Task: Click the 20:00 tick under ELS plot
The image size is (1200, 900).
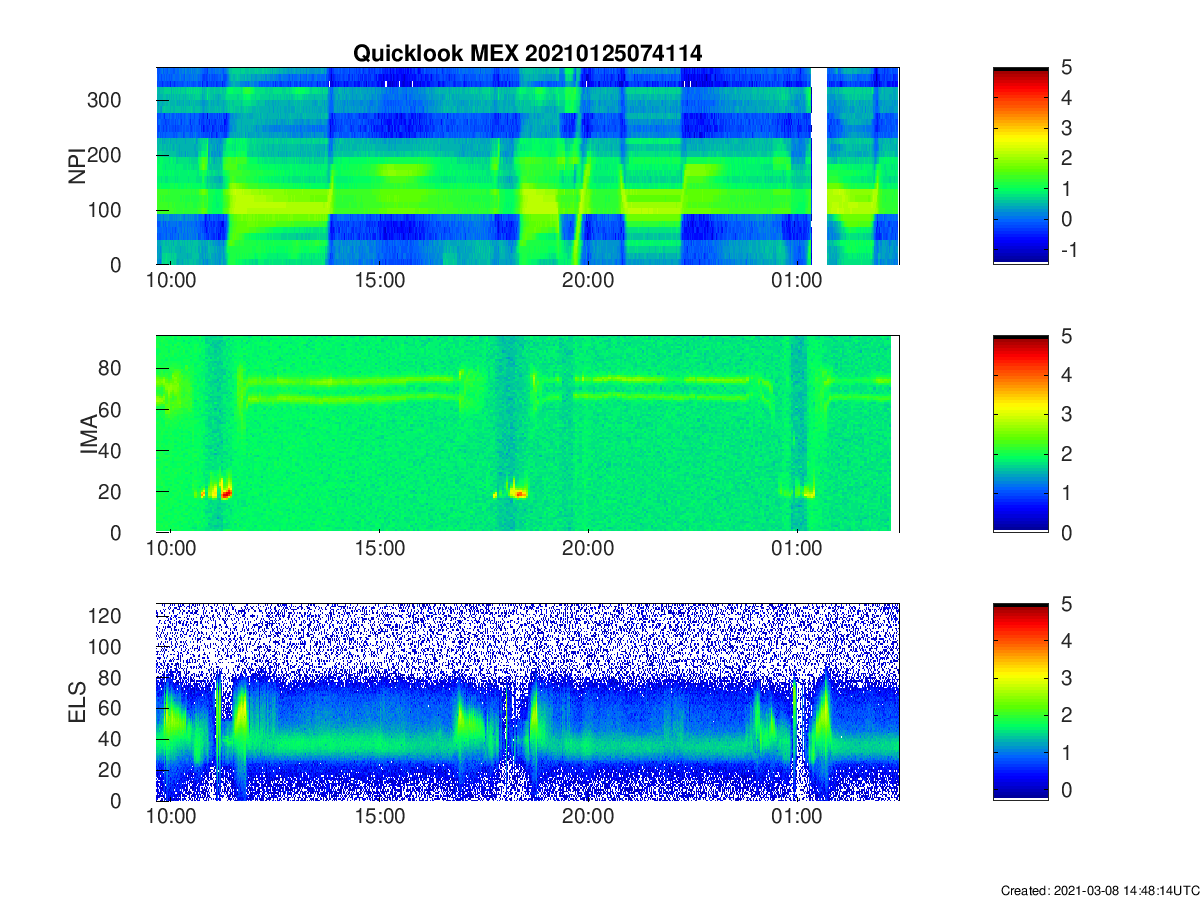Action: pos(587,817)
